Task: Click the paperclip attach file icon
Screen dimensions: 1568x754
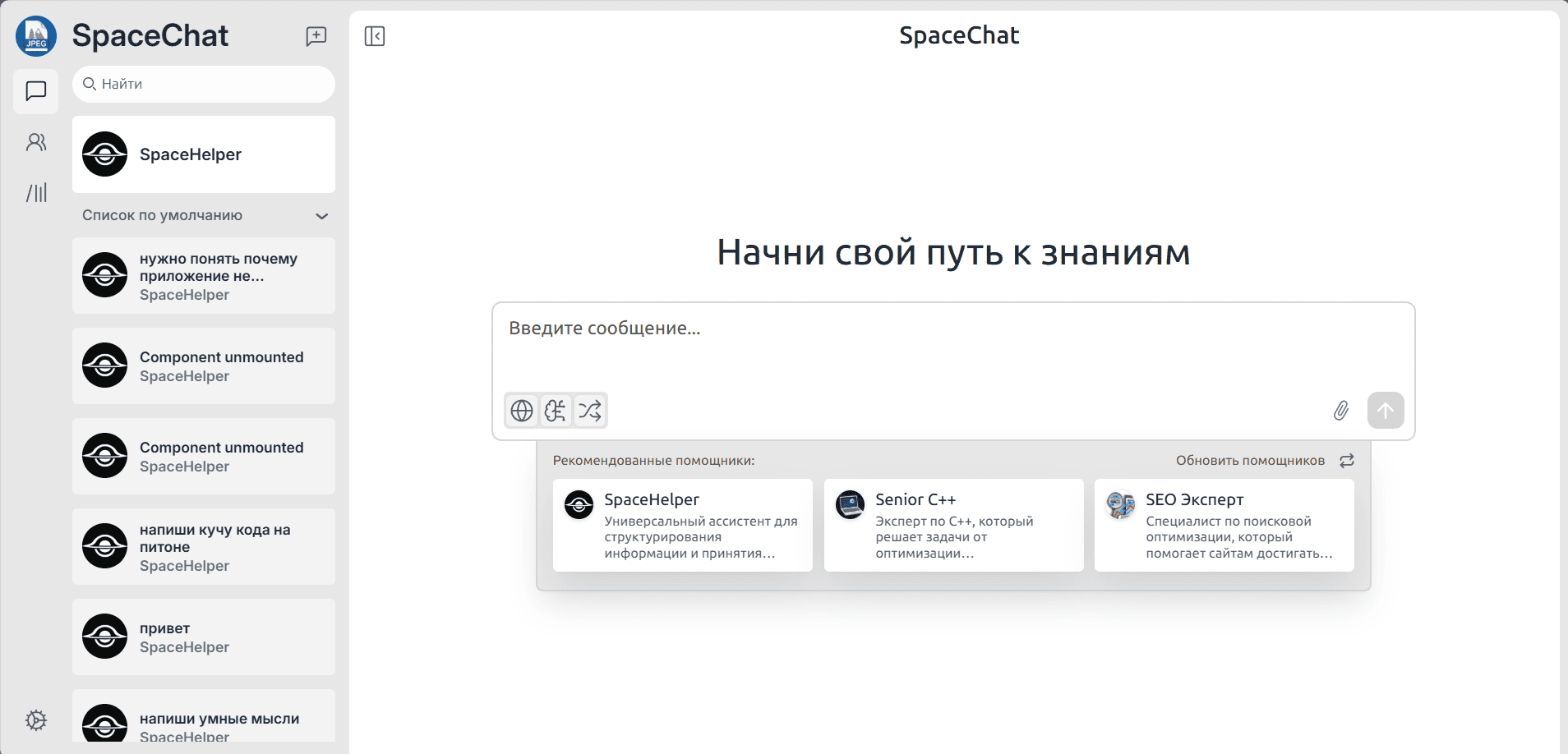Action: pos(1340,411)
